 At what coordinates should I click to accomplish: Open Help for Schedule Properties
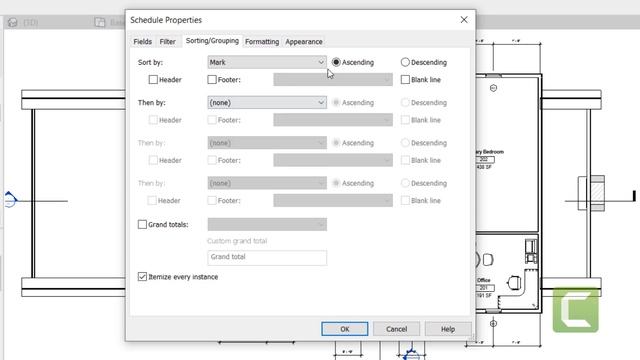pyautogui.click(x=448, y=329)
